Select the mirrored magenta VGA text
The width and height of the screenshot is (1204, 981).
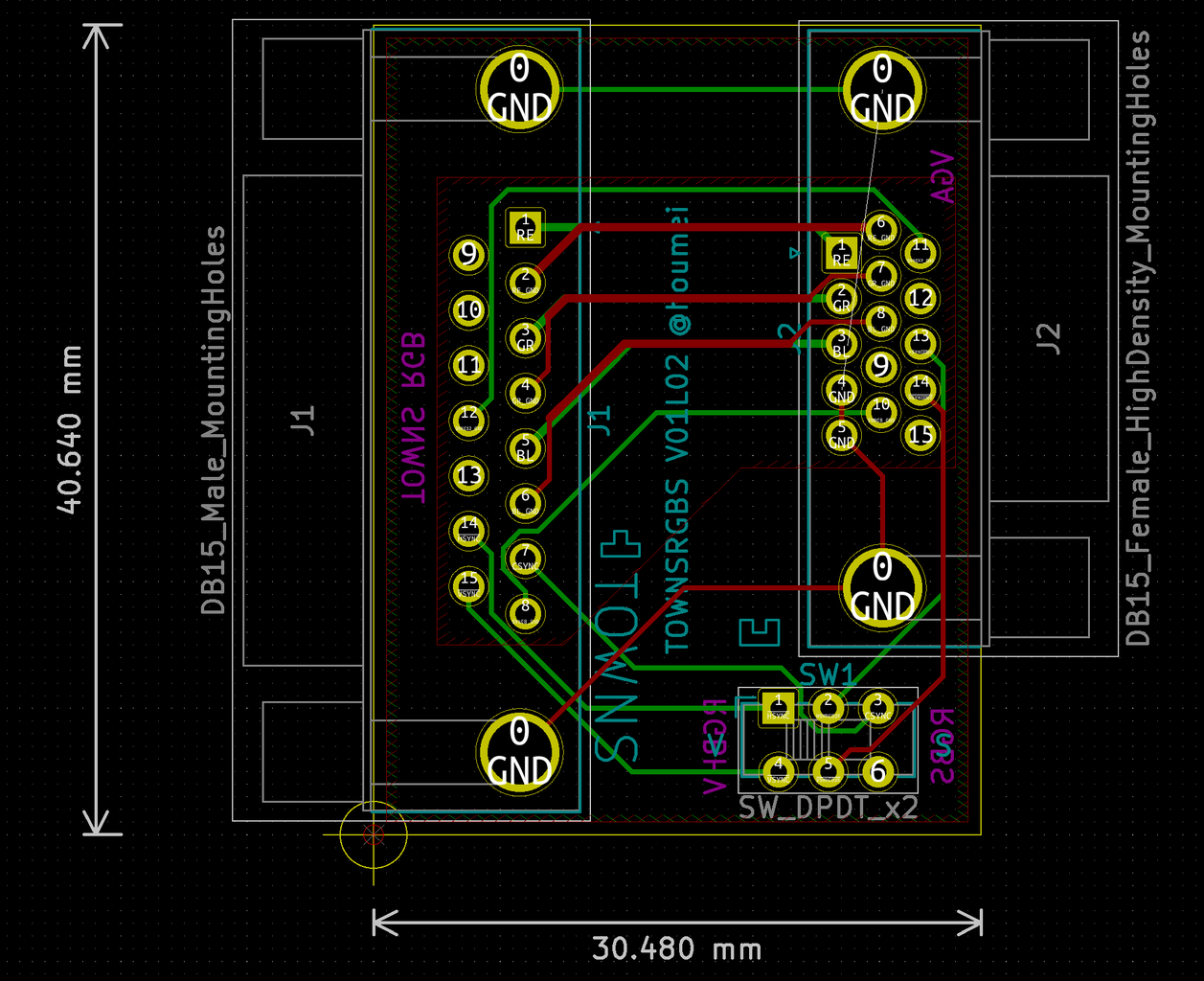[943, 176]
